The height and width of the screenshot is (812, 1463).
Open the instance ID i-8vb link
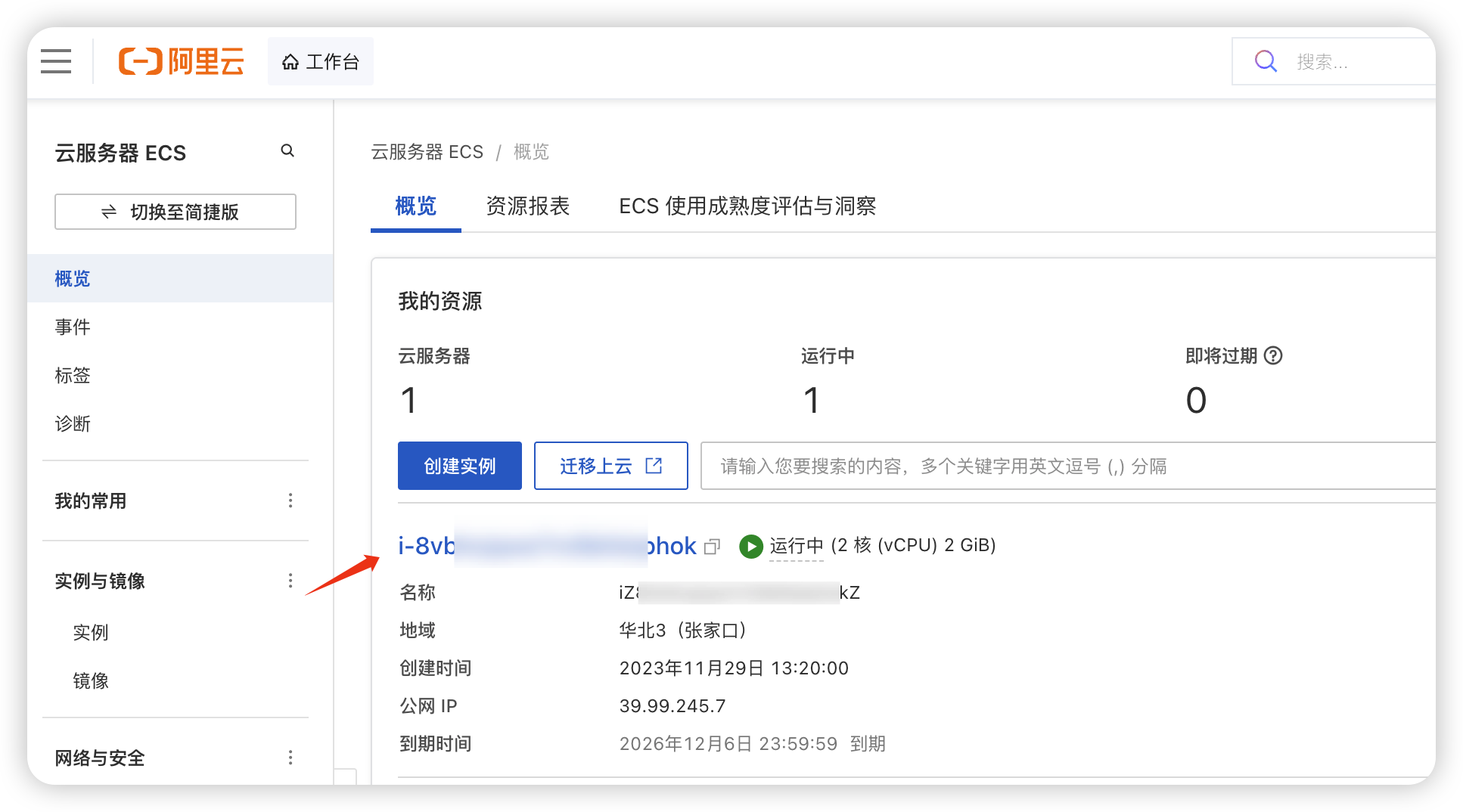point(547,545)
